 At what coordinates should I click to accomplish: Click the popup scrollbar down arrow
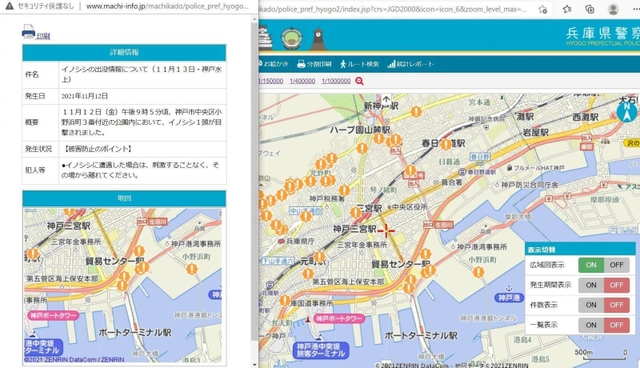255,364
